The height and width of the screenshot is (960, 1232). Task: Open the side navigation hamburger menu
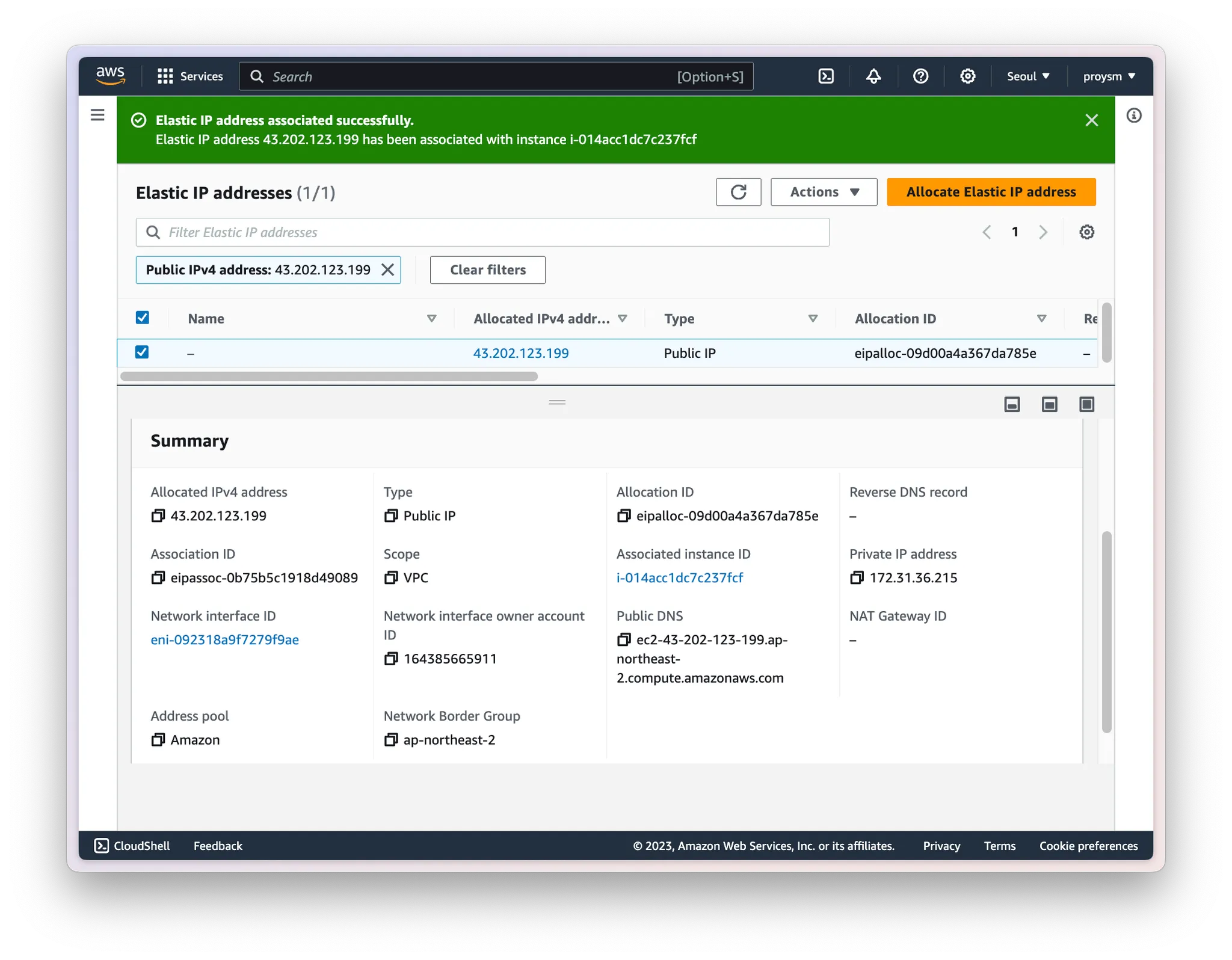(97, 115)
